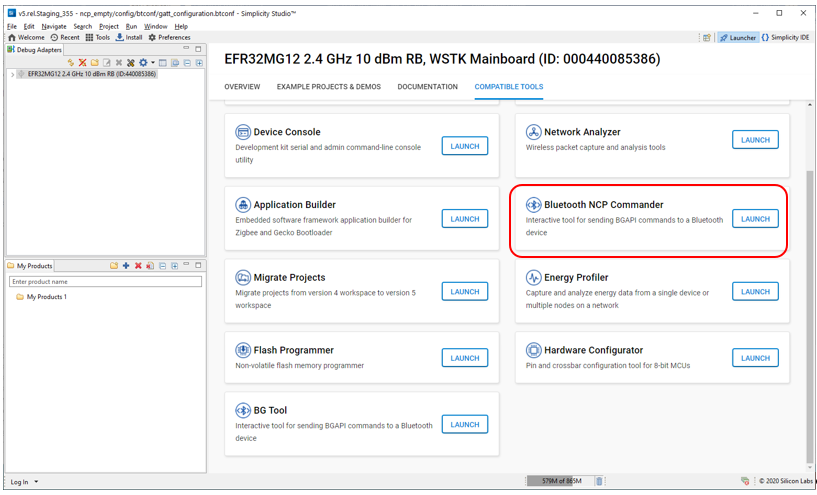Image resolution: width=817 pixels, height=495 pixels.
Task: Click the Energy Profiler waveform icon
Action: (x=534, y=277)
